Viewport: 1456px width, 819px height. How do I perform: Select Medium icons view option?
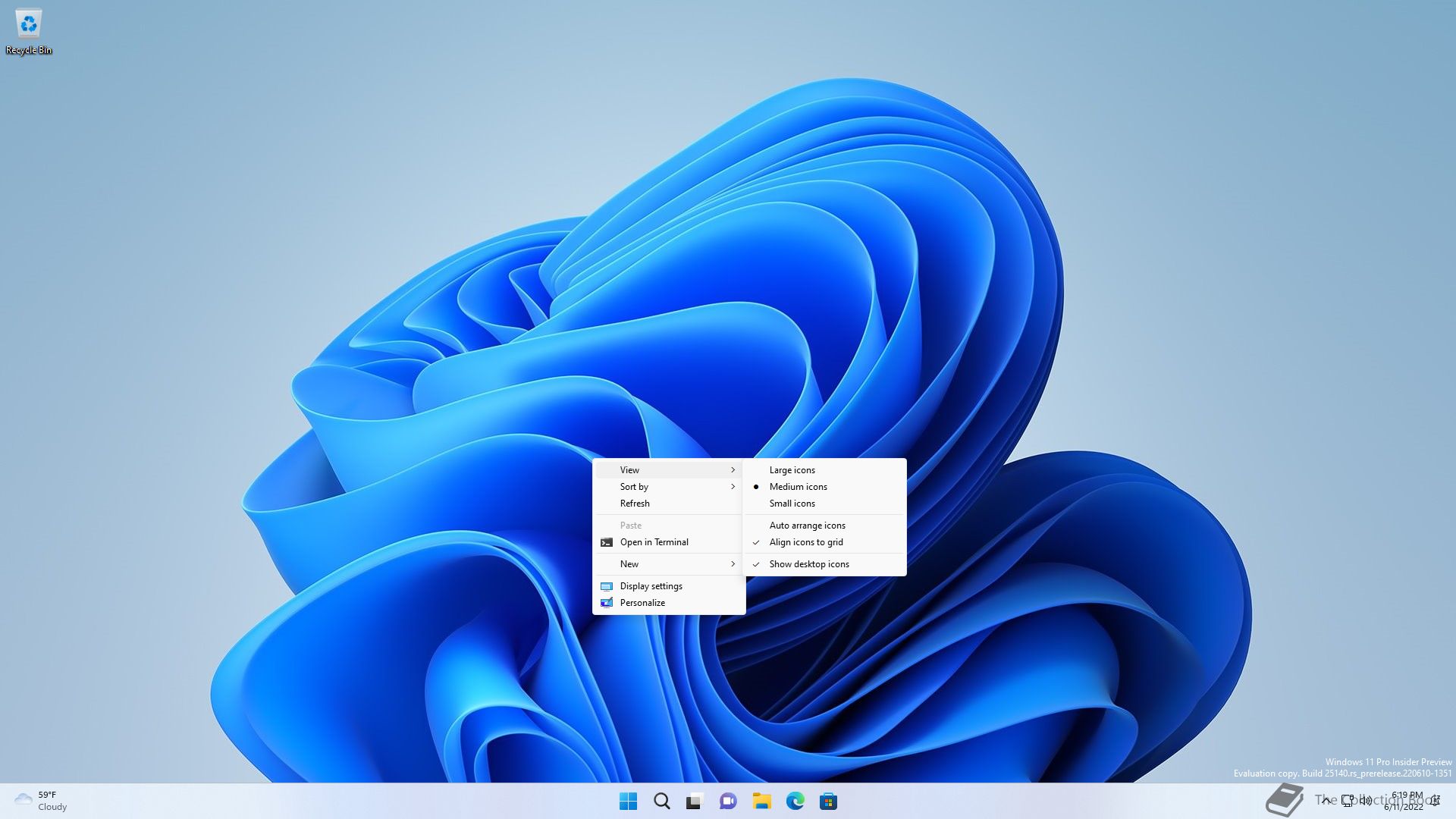[x=826, y=487]
